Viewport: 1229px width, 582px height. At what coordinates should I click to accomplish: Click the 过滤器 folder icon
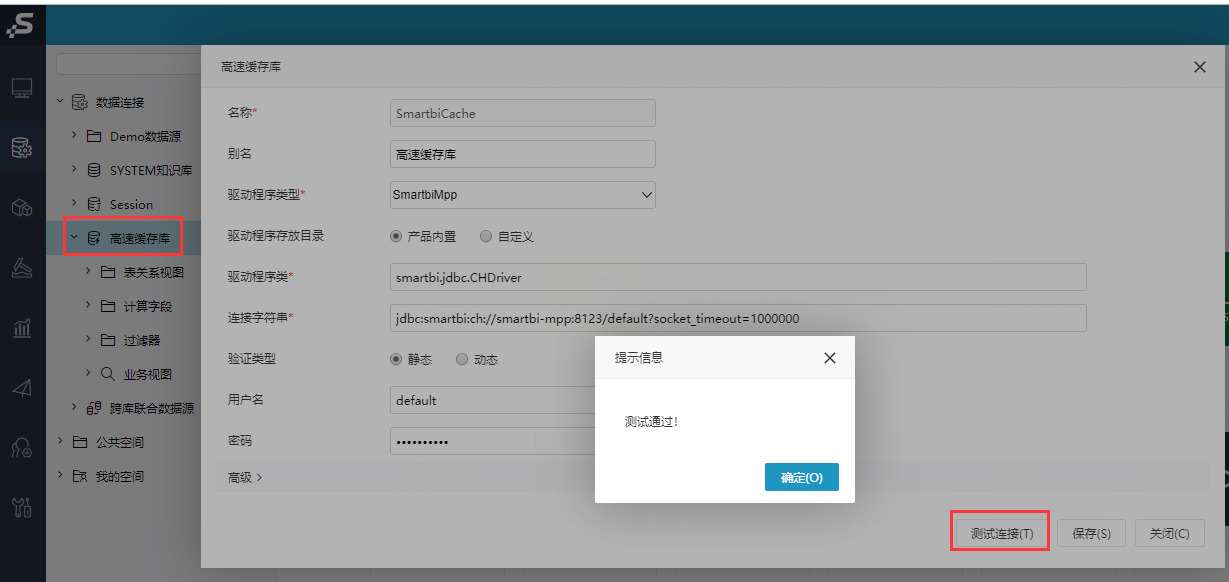[108, 340]
